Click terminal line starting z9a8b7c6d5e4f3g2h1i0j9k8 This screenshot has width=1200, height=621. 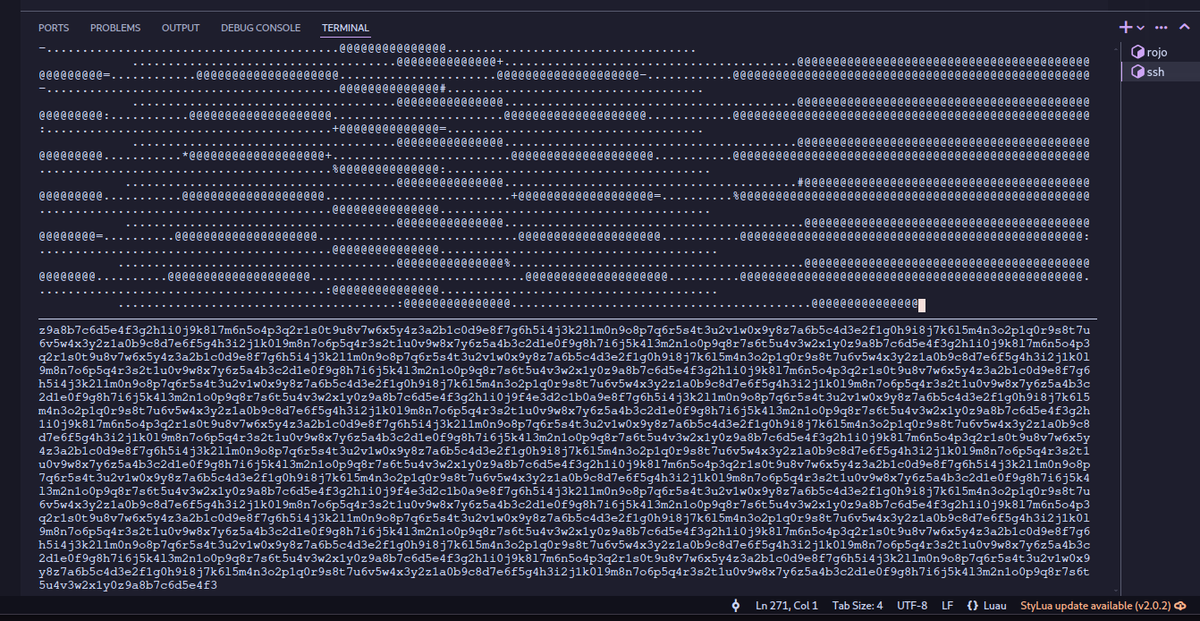click(564, 330)
